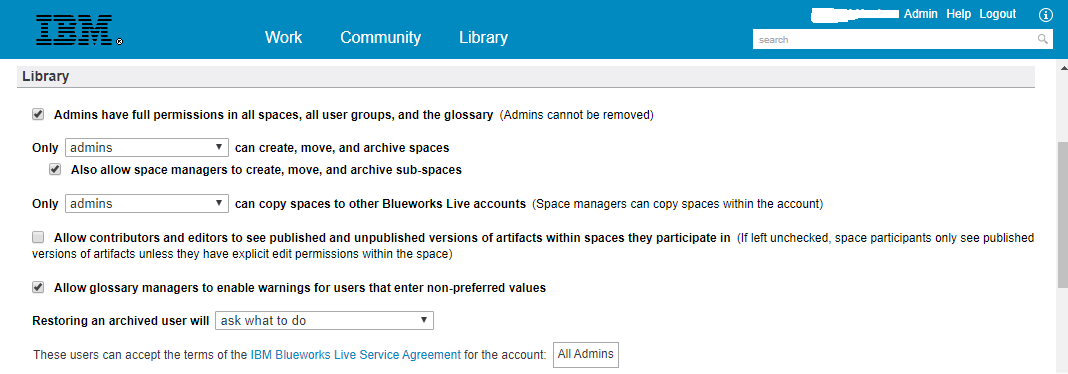Switch to the Library tab
Viewport: 1068px width, 374px height.
click(x=483, y=37)
